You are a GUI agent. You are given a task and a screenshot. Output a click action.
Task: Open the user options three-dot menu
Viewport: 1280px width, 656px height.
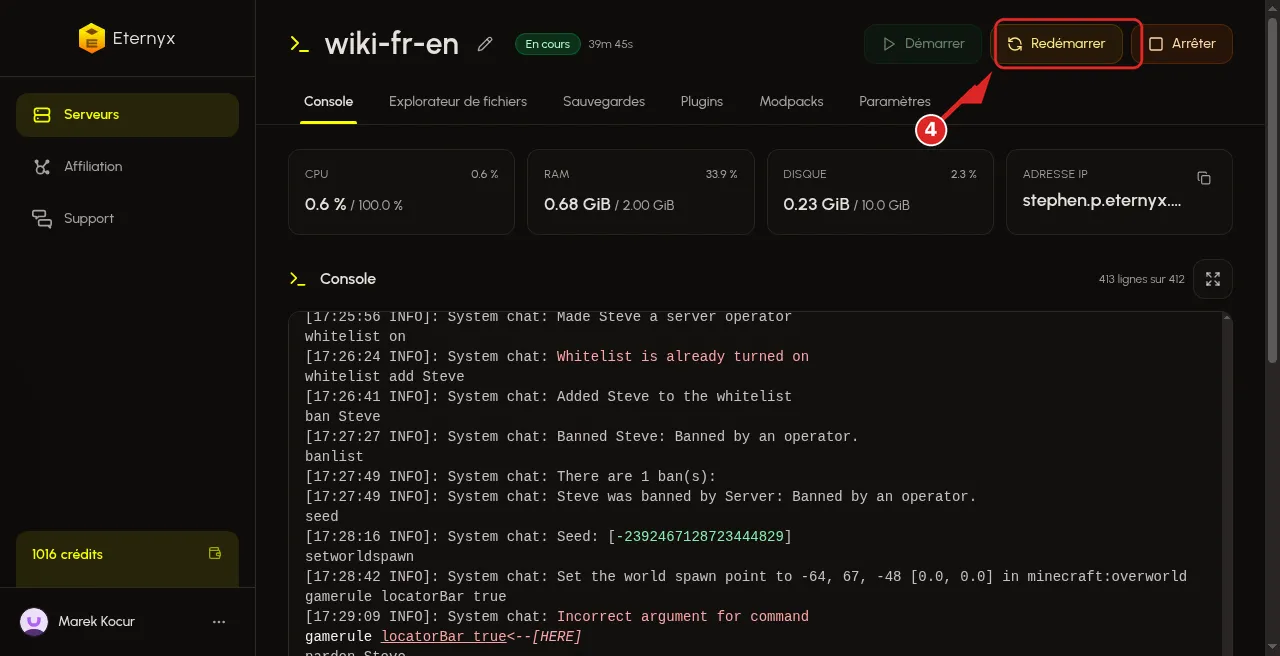[x=219, y=622]
